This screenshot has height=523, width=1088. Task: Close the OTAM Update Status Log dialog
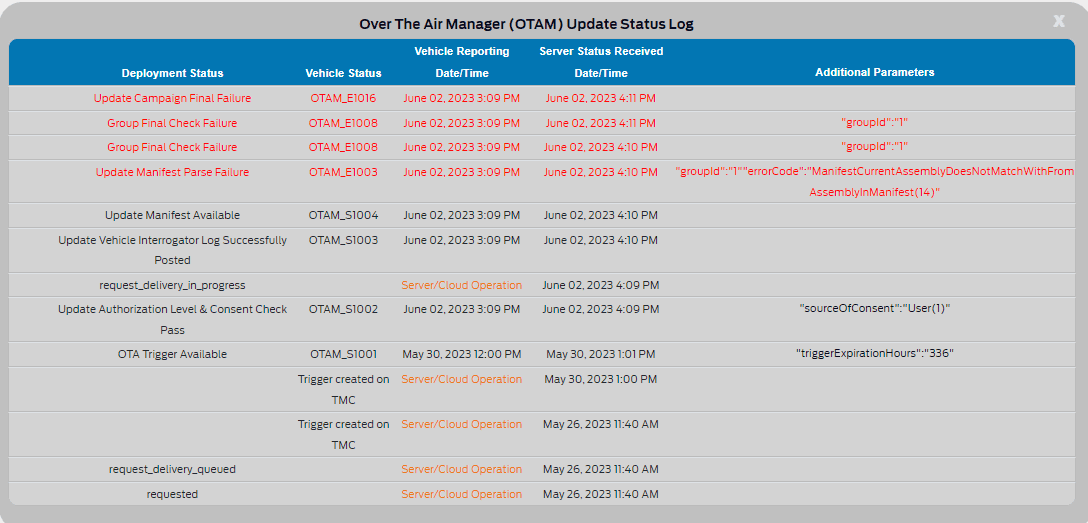[1059, 21]
